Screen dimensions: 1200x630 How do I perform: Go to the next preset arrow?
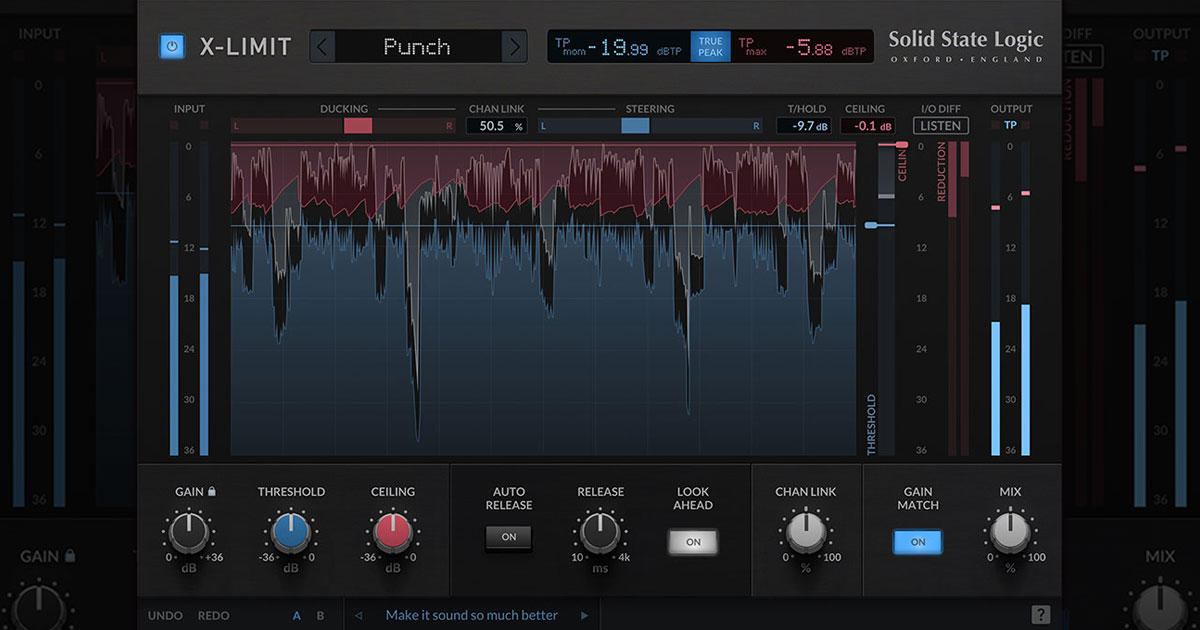click(x=514, y=46)
